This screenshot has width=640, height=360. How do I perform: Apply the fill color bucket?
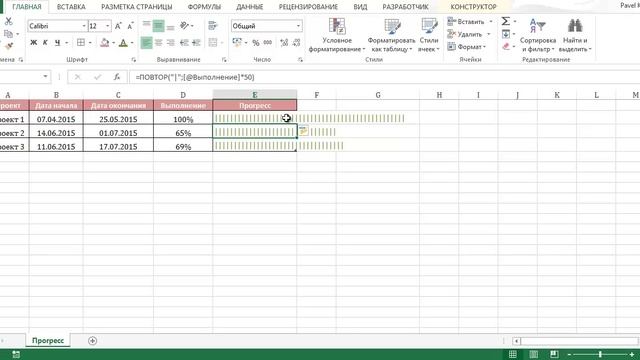105,42
